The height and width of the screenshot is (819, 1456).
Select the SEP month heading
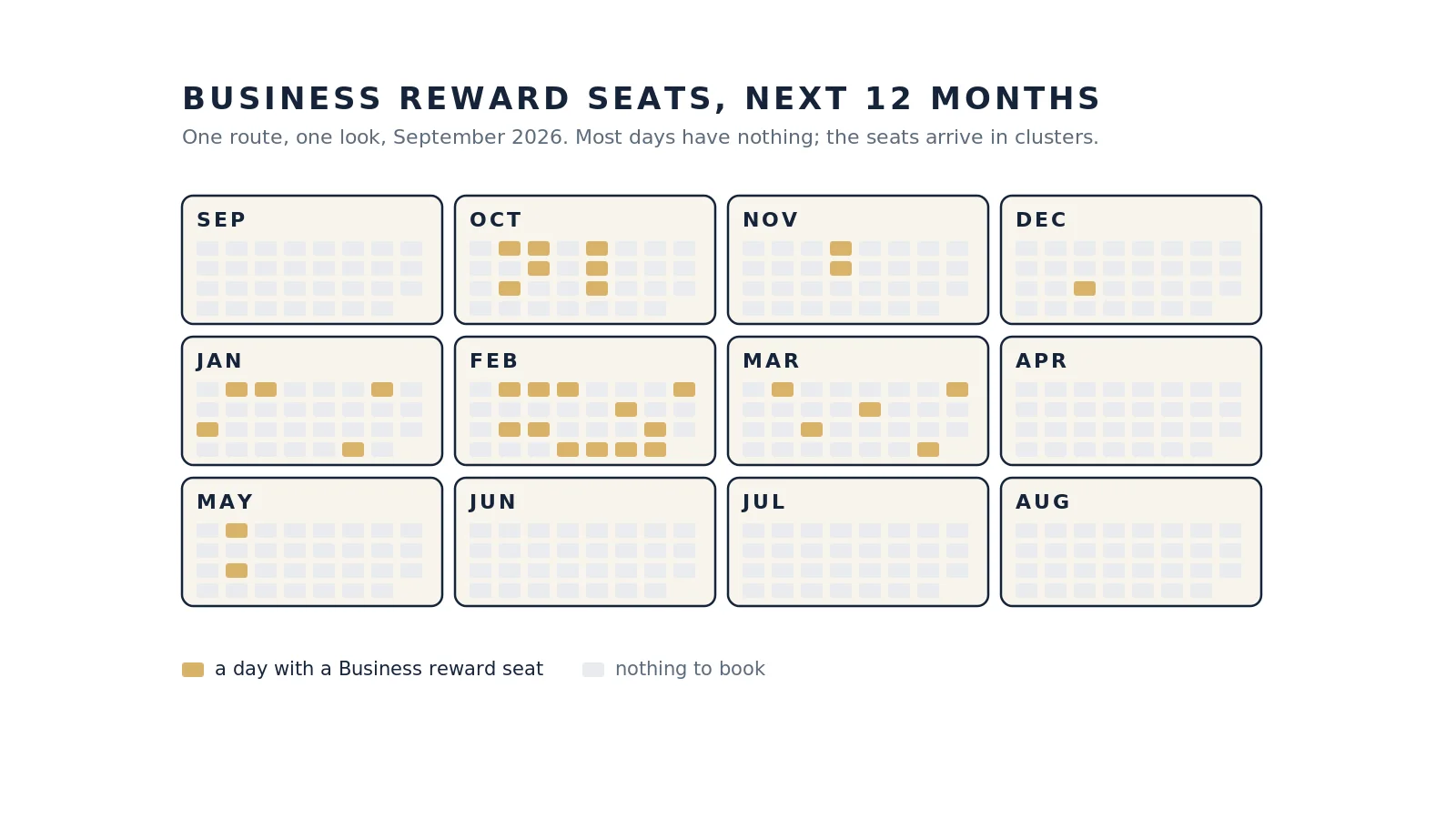(x=221, y=220)
